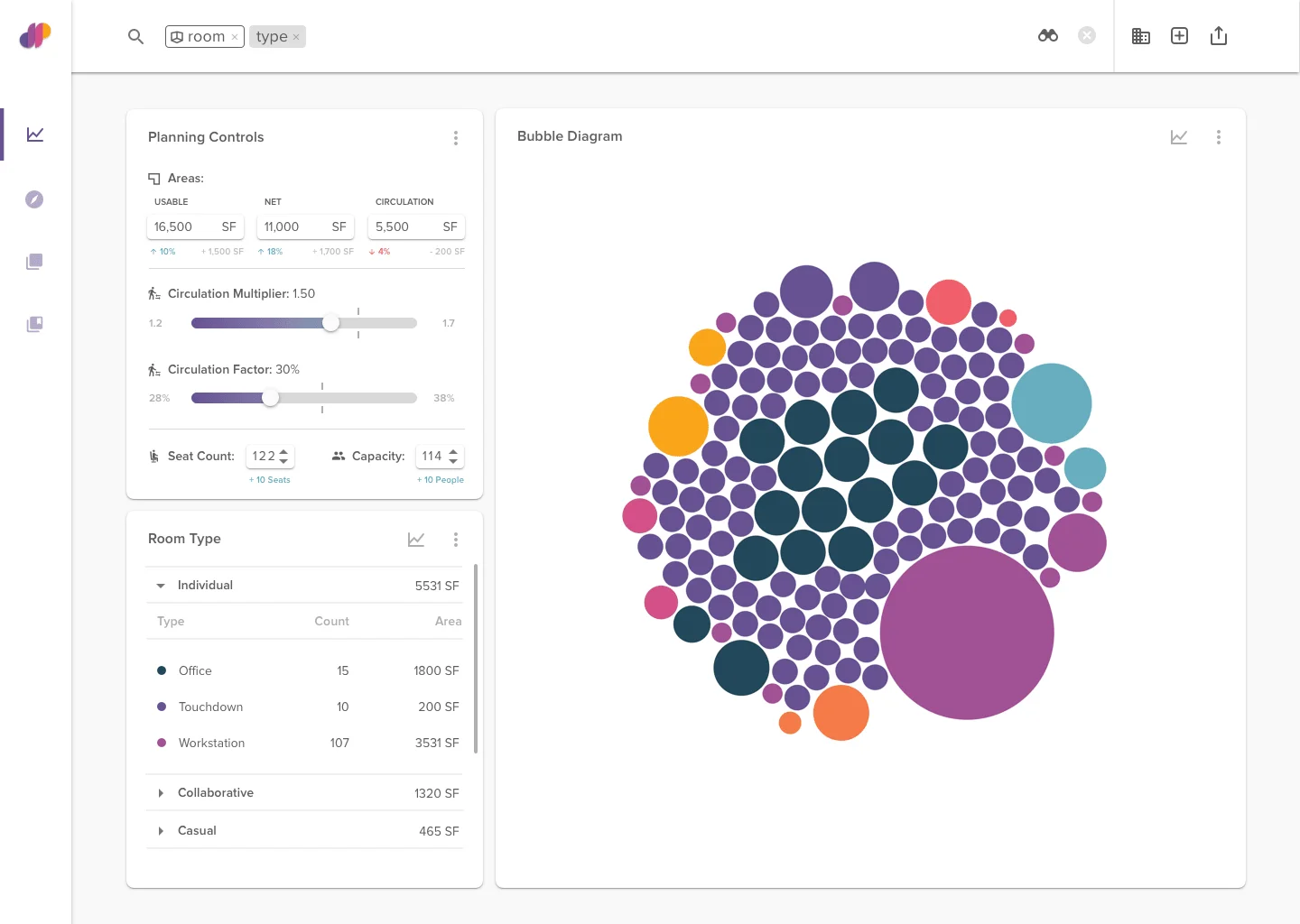This screenshot has width=1300, height=924.
Task: Remove the type filter tag
Action: (296, 37)
